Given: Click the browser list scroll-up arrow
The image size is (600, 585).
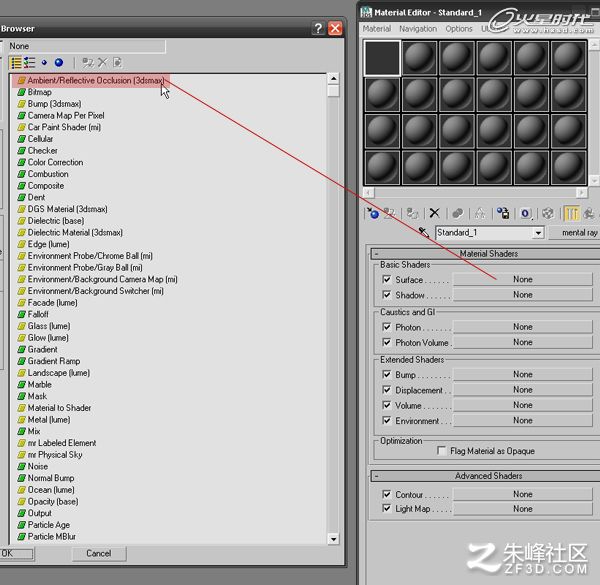Looking at the screenshot, I should pos(333,78).
